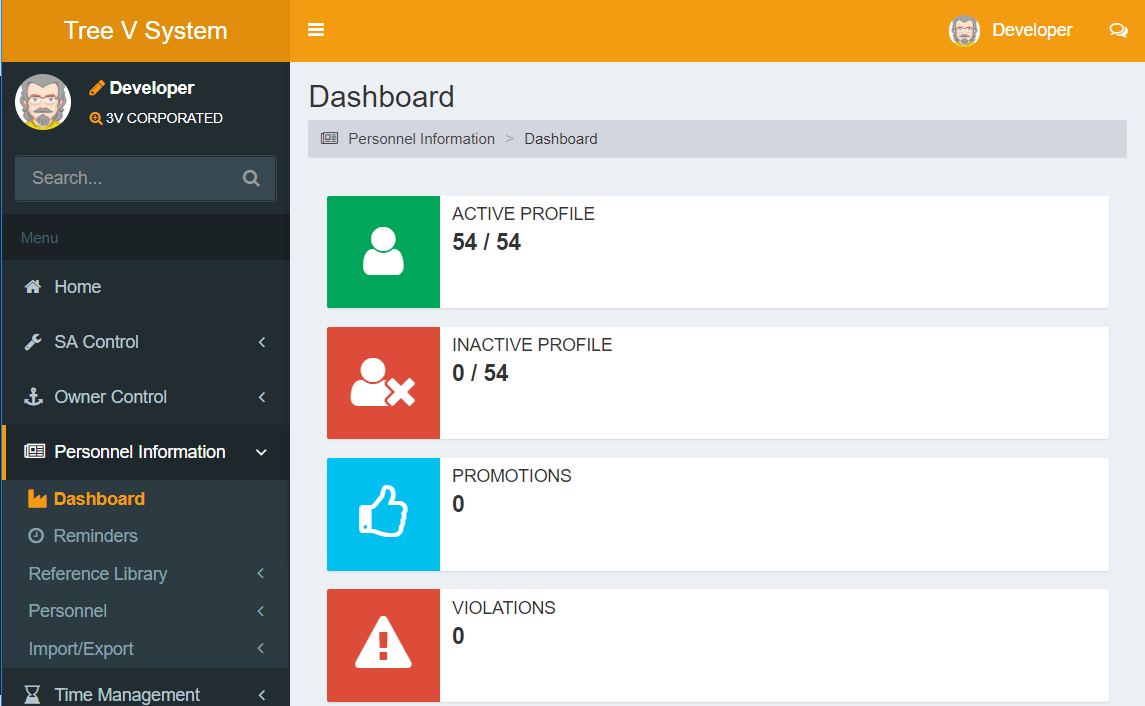Click the pencil edit icon beside Developer
The width and height of the screenshot is (1145, 706).
97,88
